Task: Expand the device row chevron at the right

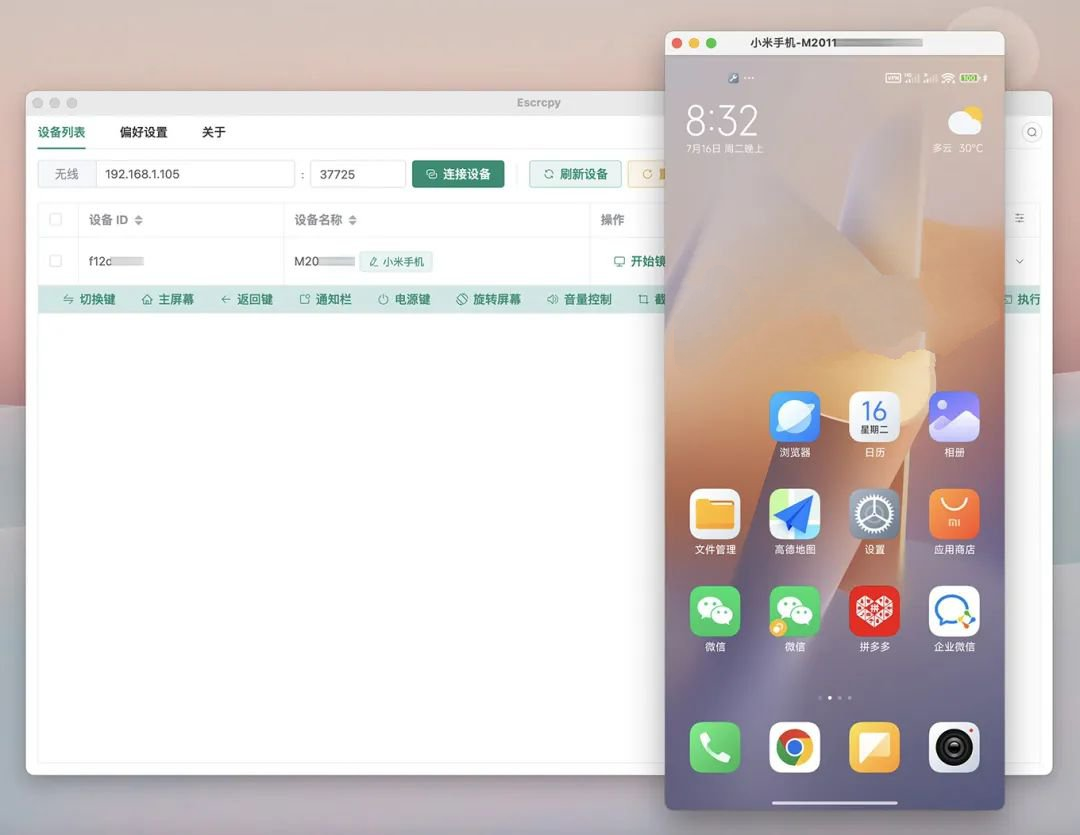Action: (x=1019, y=261)
